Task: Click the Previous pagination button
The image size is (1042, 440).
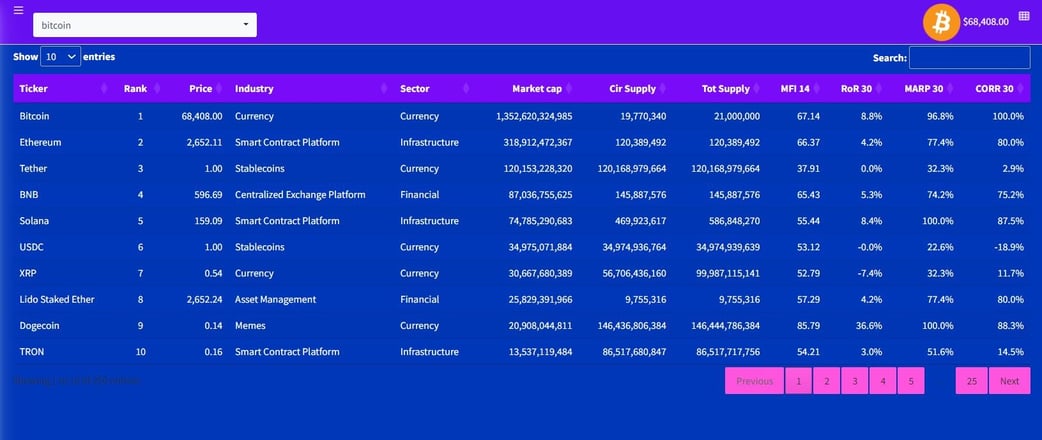Action: (x=754, y=381)
